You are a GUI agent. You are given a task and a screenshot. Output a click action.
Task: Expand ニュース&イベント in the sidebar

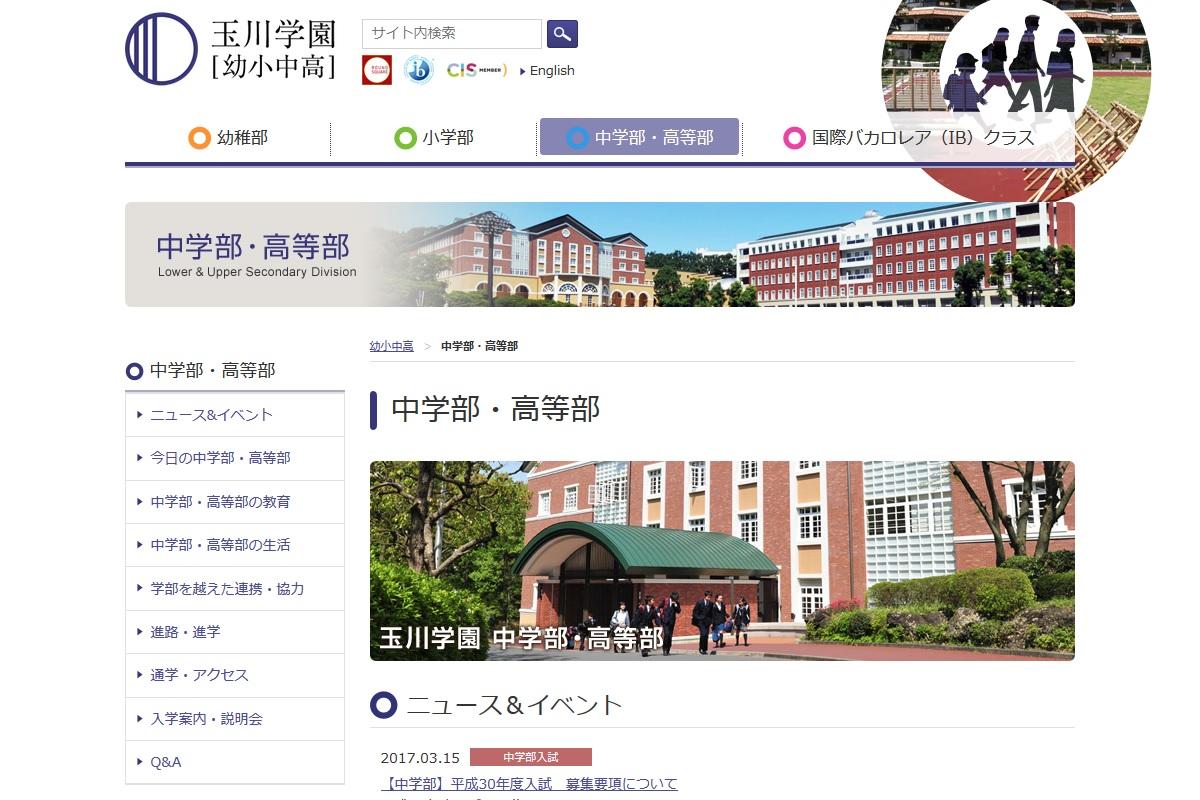[211, 415]
